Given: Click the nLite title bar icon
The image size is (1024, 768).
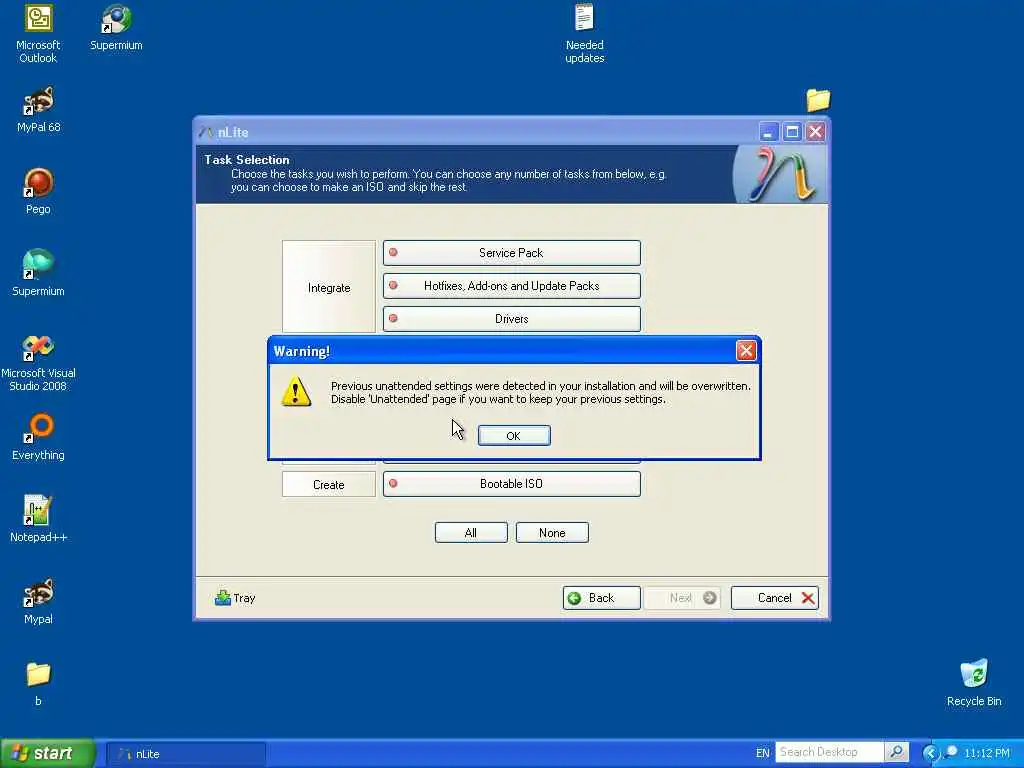Looking at the screenshot, I should 206,132.
